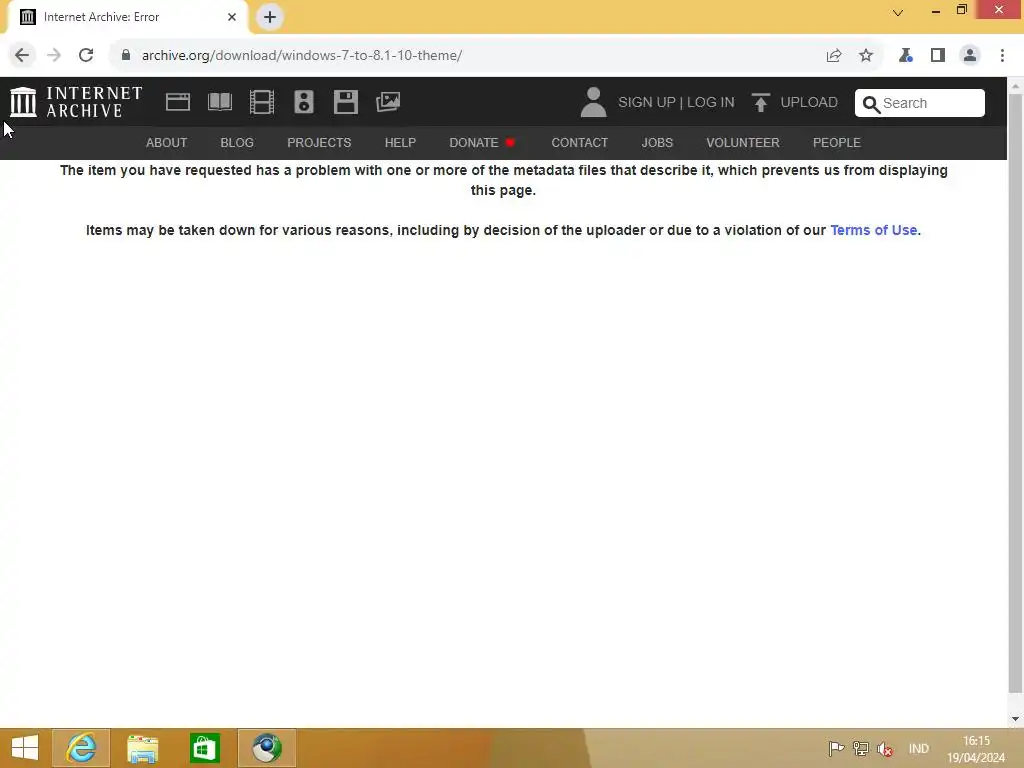
Task: Open the JOBS menu item
Action: [657, 142]
